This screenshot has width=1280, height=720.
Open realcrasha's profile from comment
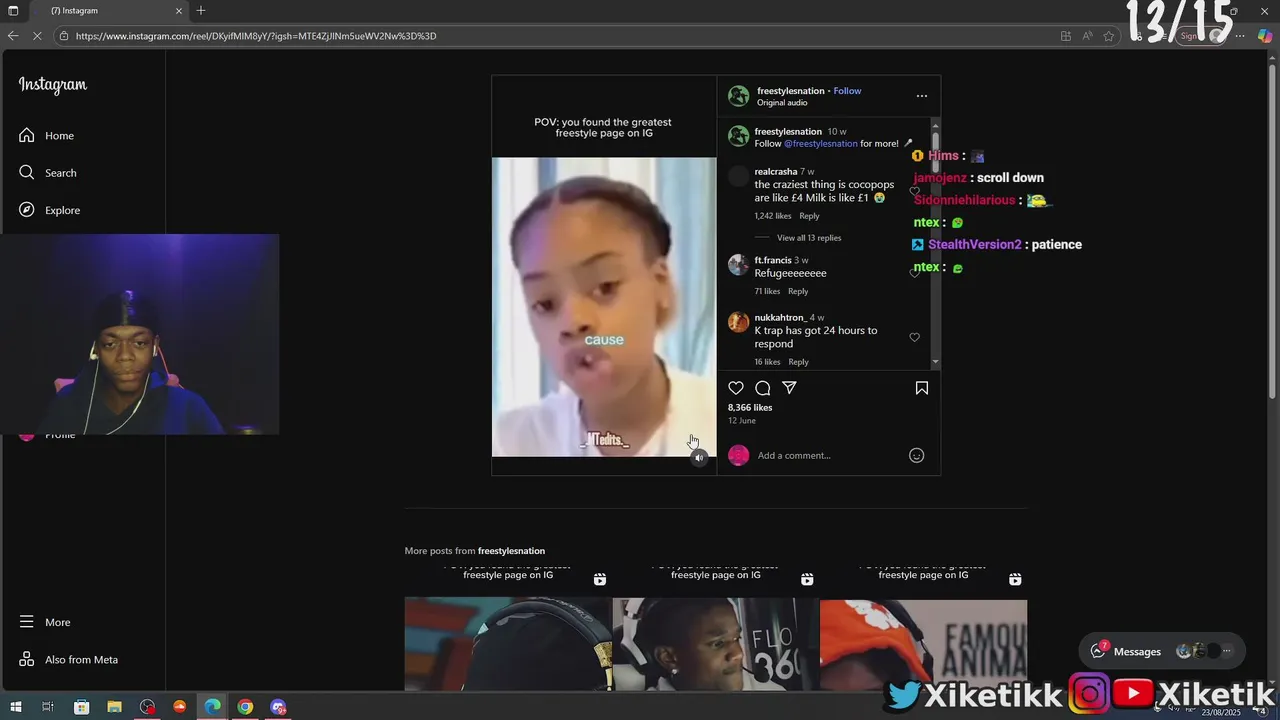click(x=776, y=172)
